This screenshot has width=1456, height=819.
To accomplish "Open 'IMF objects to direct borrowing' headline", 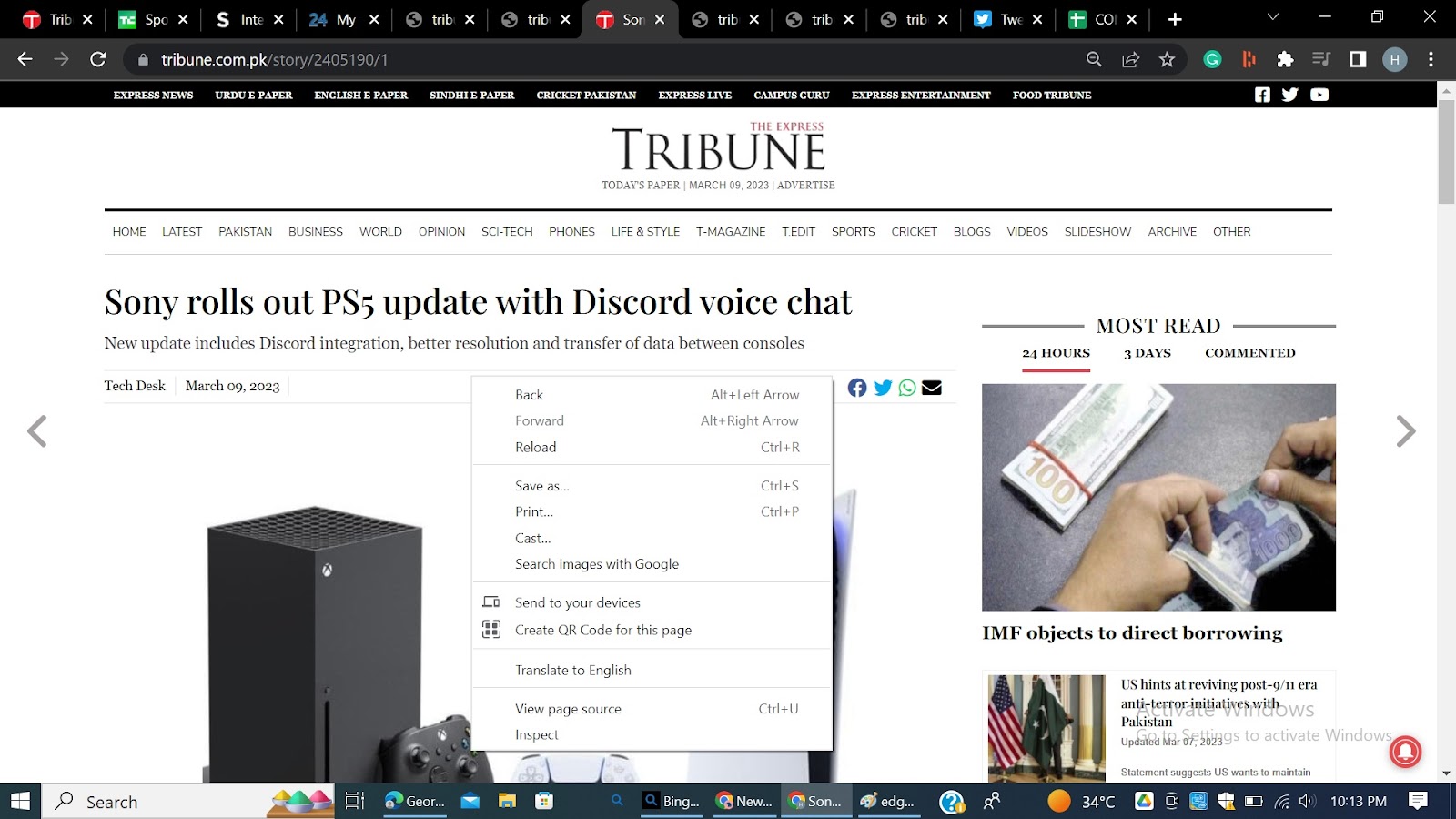I will point(1132,633).
